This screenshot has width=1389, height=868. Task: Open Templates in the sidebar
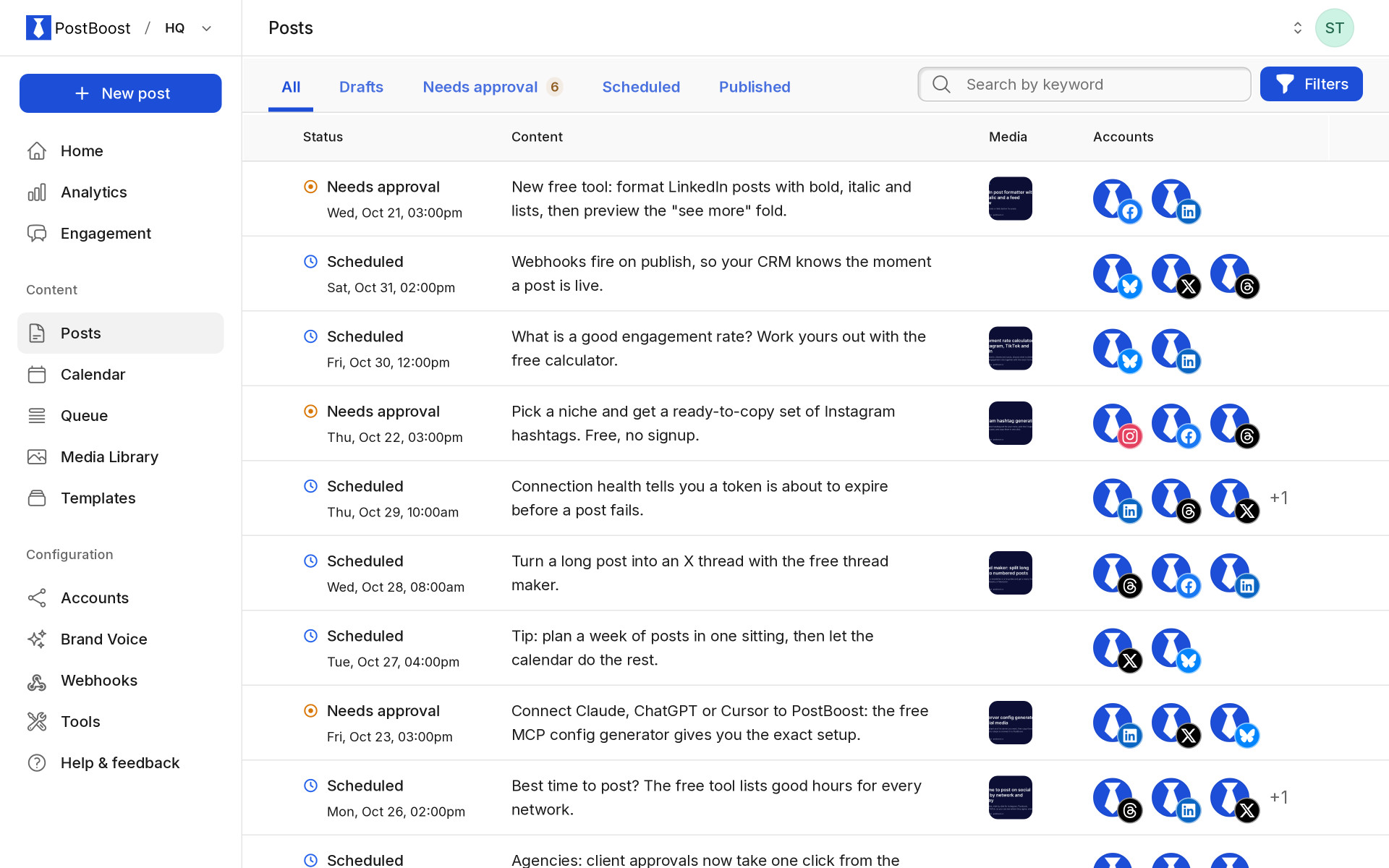pos(120,498)
